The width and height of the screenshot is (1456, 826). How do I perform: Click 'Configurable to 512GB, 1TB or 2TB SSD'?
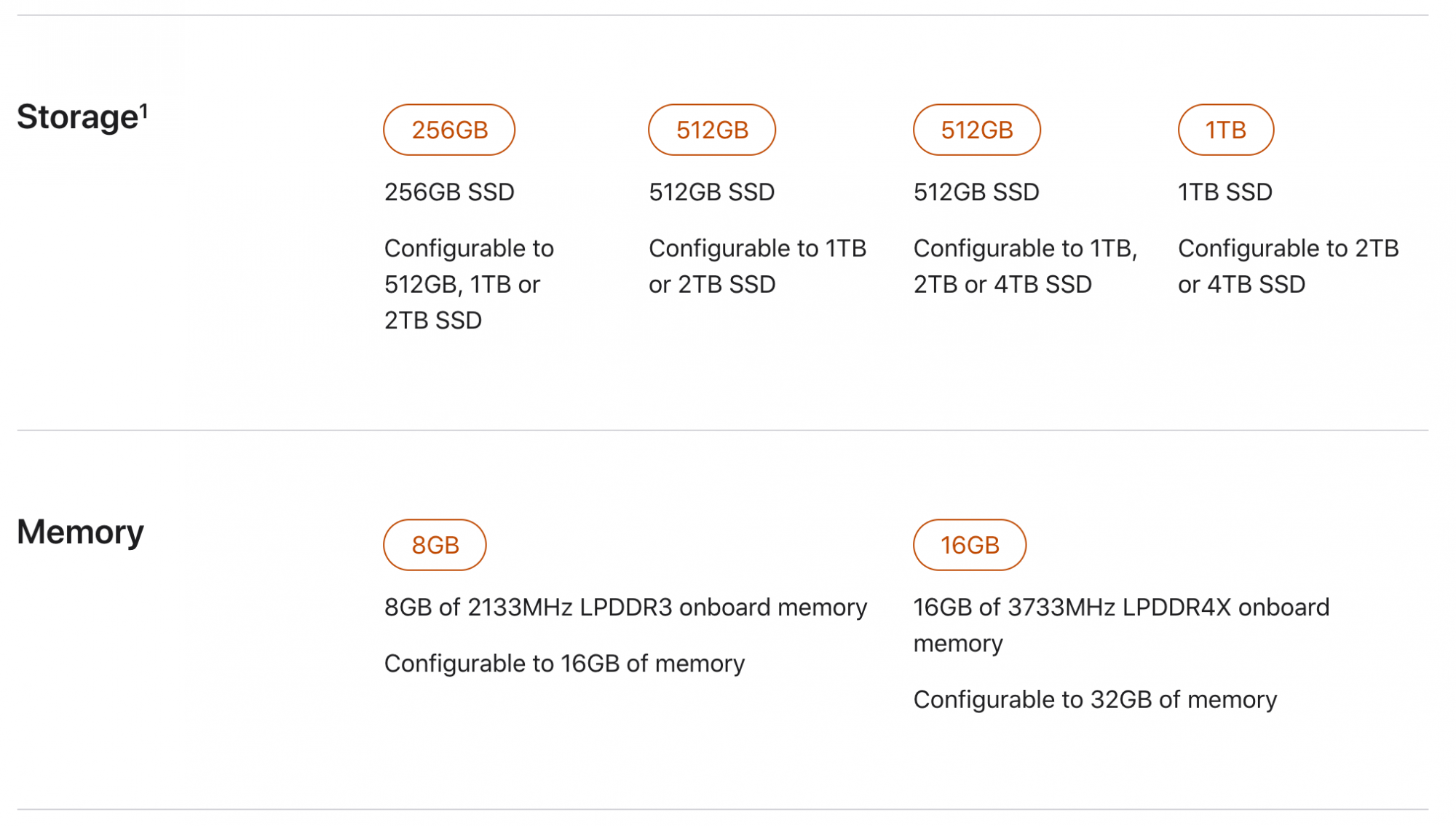469,284
